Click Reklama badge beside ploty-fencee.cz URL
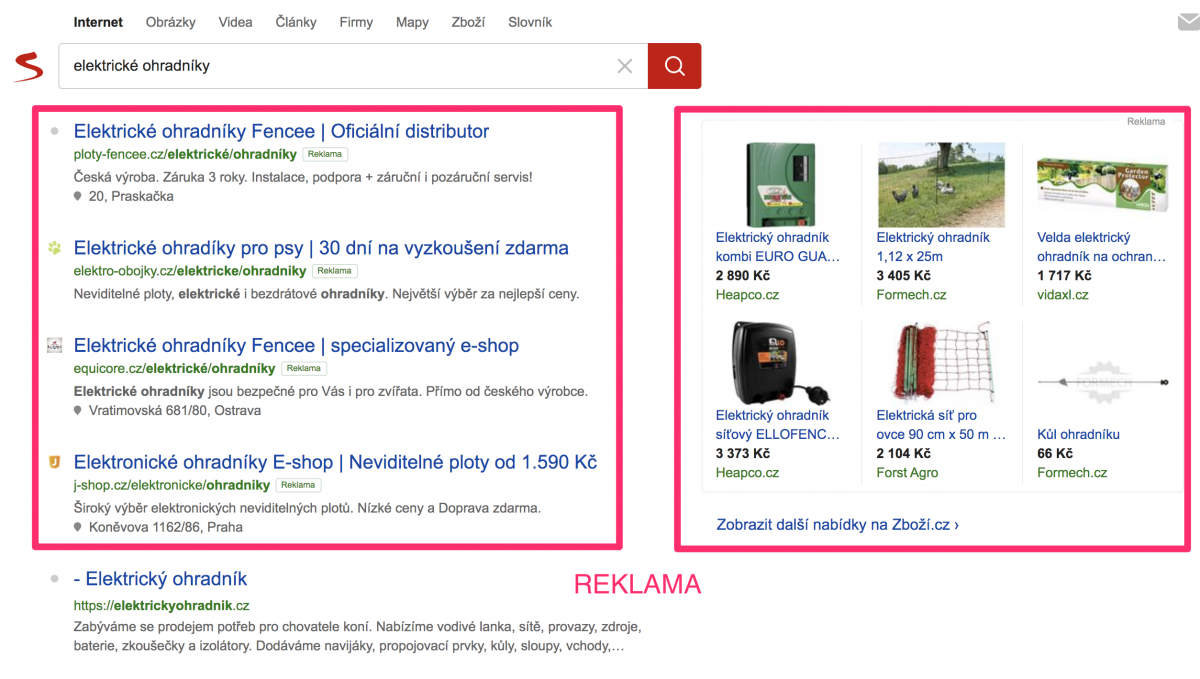The image size is (1200, 679). (x=325, y=154)
